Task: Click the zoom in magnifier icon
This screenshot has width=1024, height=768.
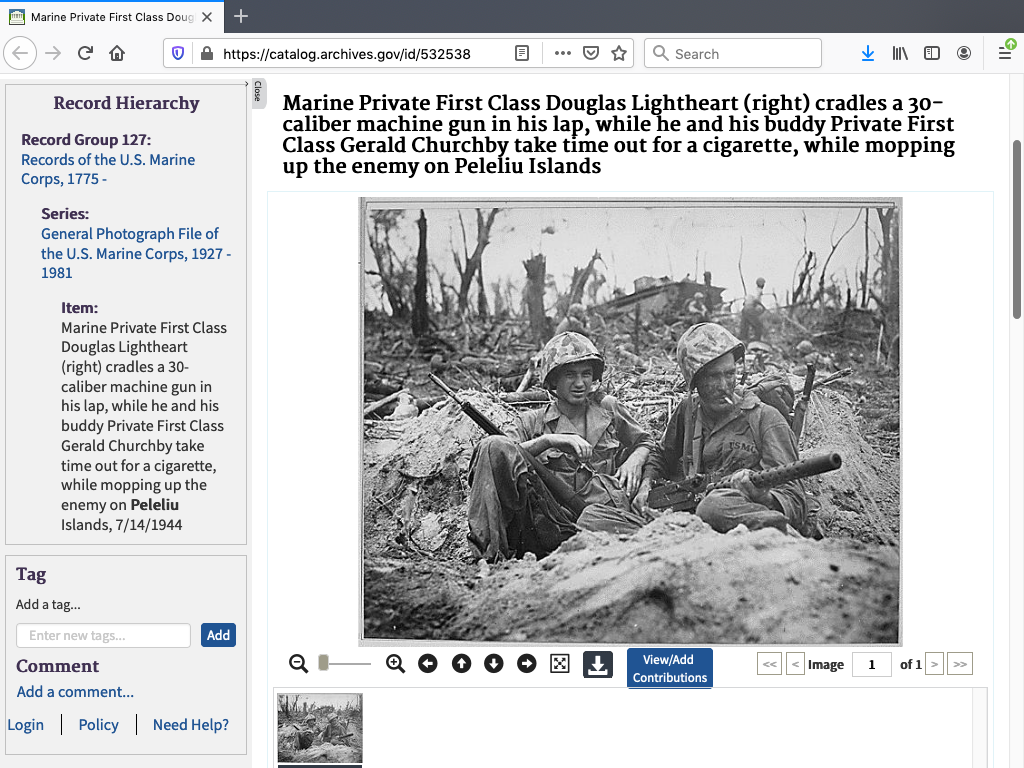Action: click(x=395, y=664)
